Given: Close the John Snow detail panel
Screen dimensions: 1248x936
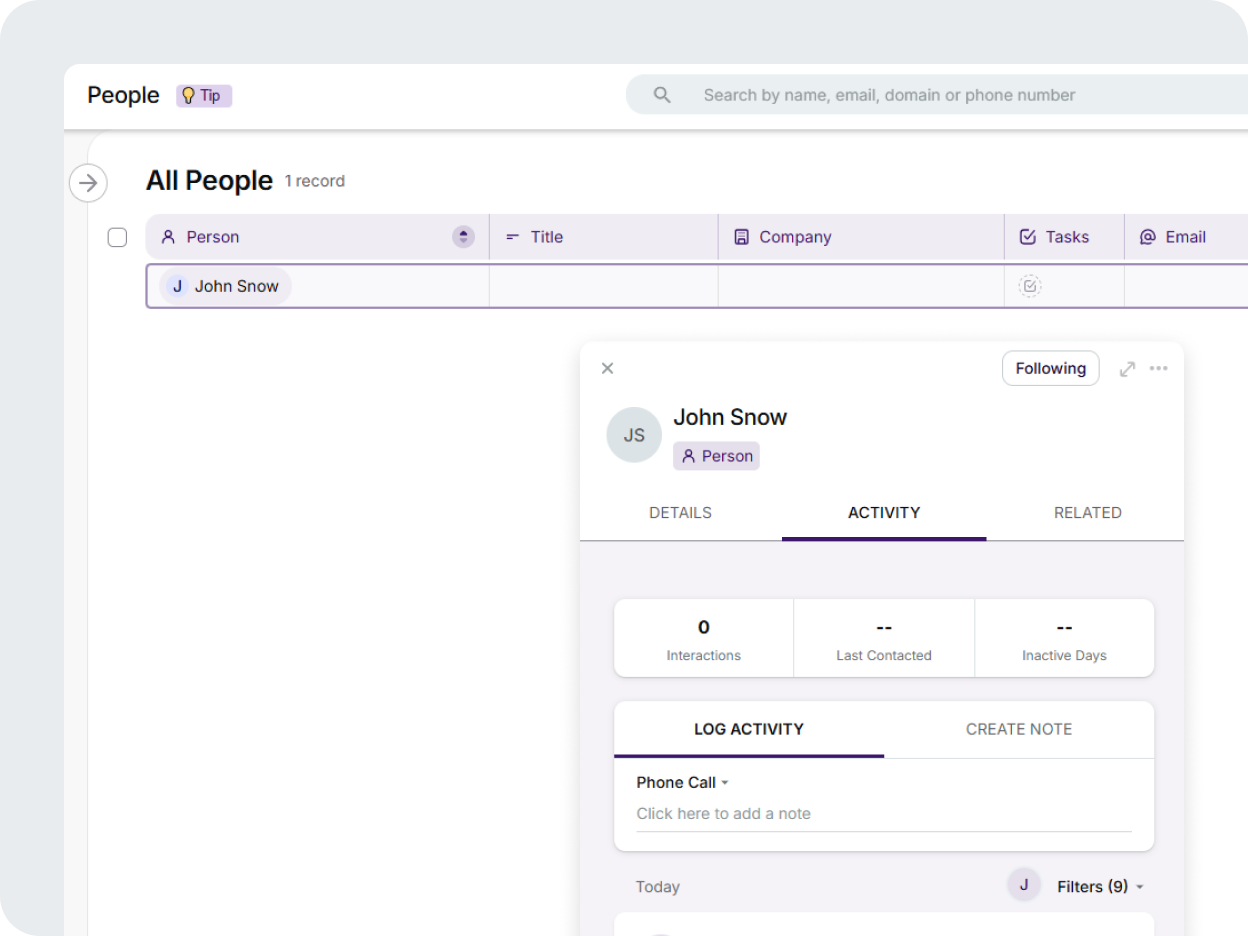Looking at the screenshot, I should coord(607,369).
